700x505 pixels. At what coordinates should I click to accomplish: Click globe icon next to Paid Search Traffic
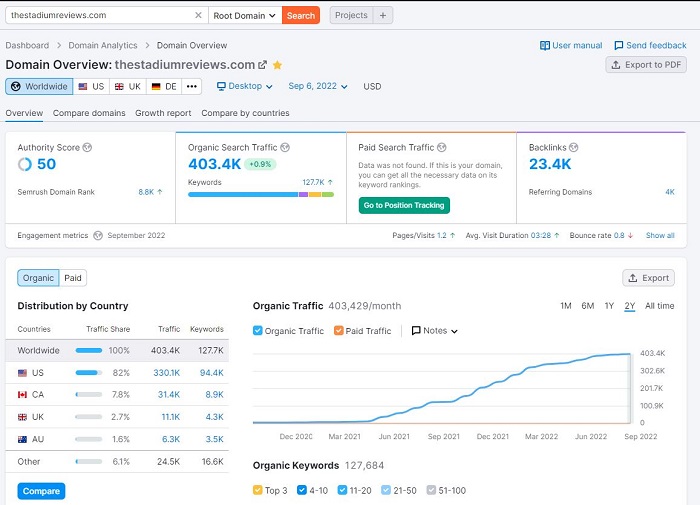[x=442, y=147]
